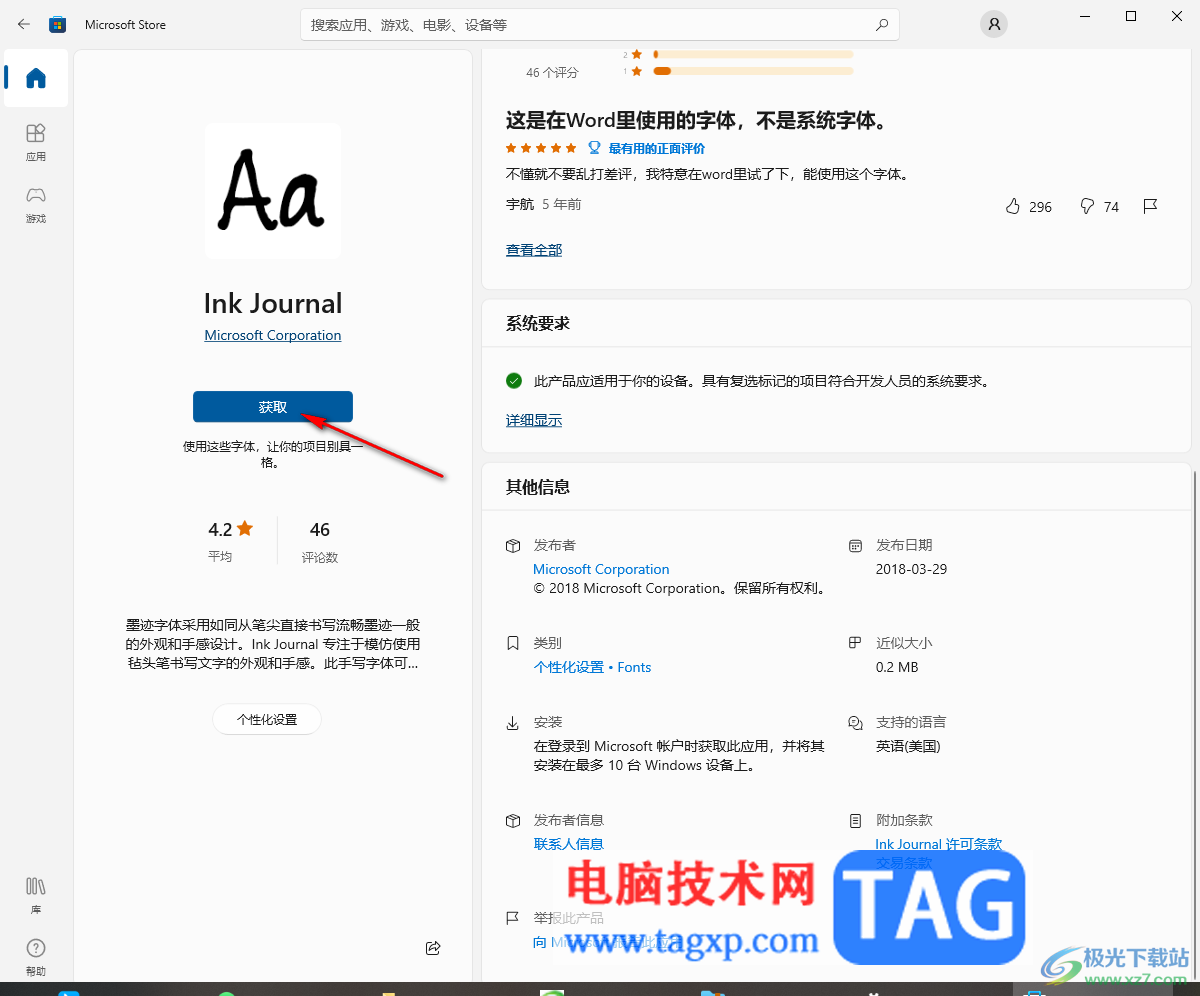This screenshot has height=996, width=1200.
Task: Click 英语(美国) supported language
Action: point(908,746)
